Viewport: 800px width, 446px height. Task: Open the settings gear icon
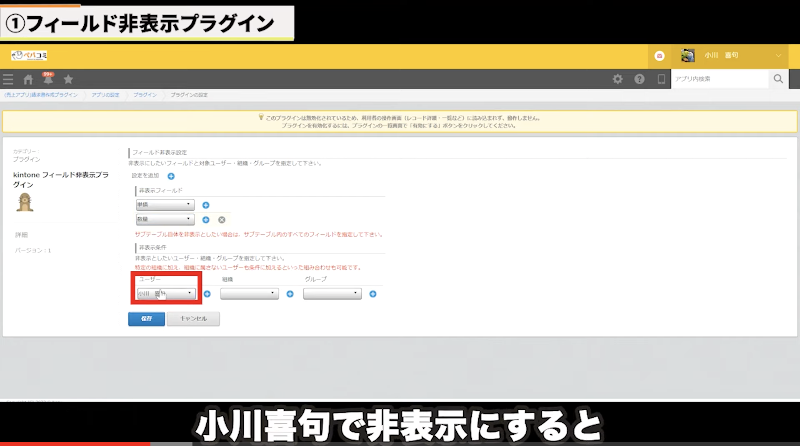[617, 79]
